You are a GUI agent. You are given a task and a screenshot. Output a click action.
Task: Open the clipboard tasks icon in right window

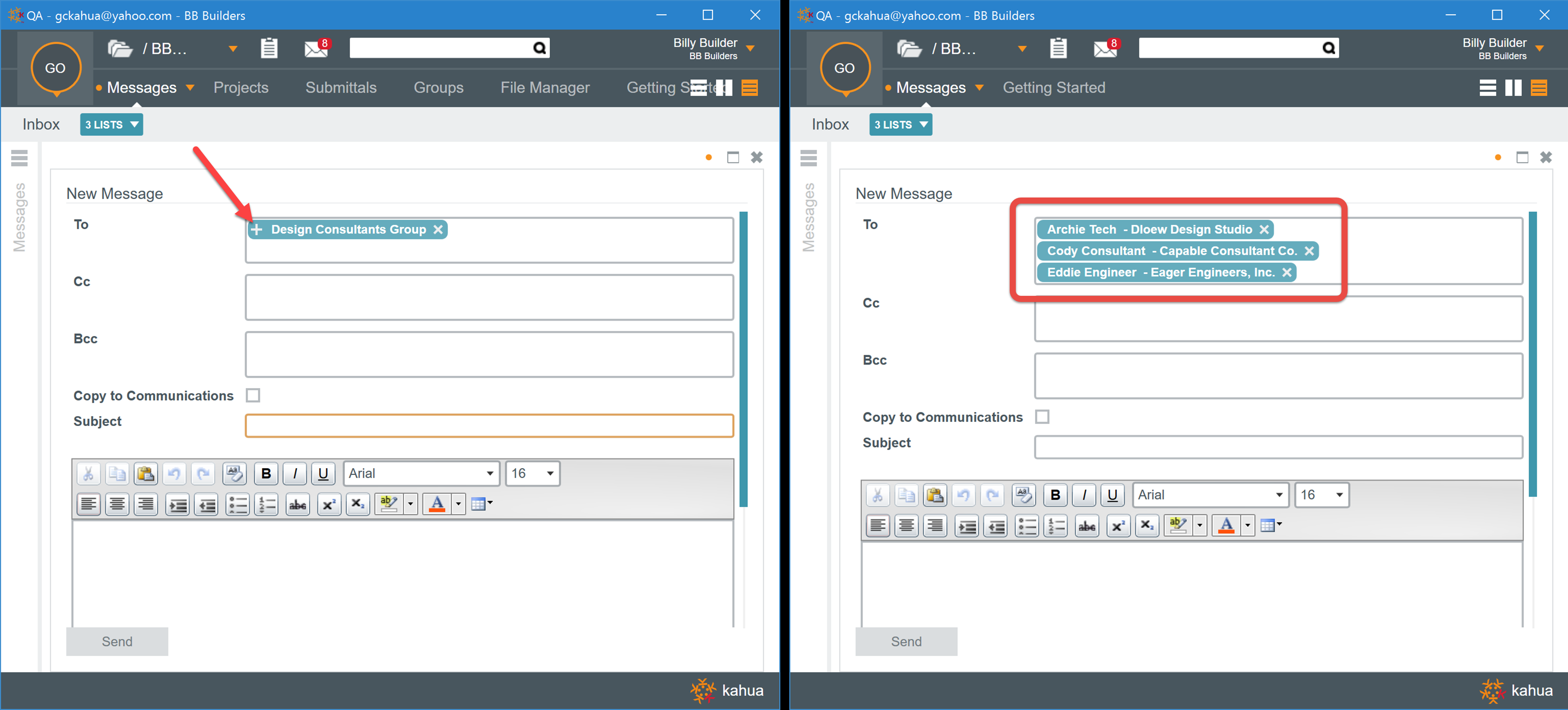pyautogui.click(x=1058, y=48)
